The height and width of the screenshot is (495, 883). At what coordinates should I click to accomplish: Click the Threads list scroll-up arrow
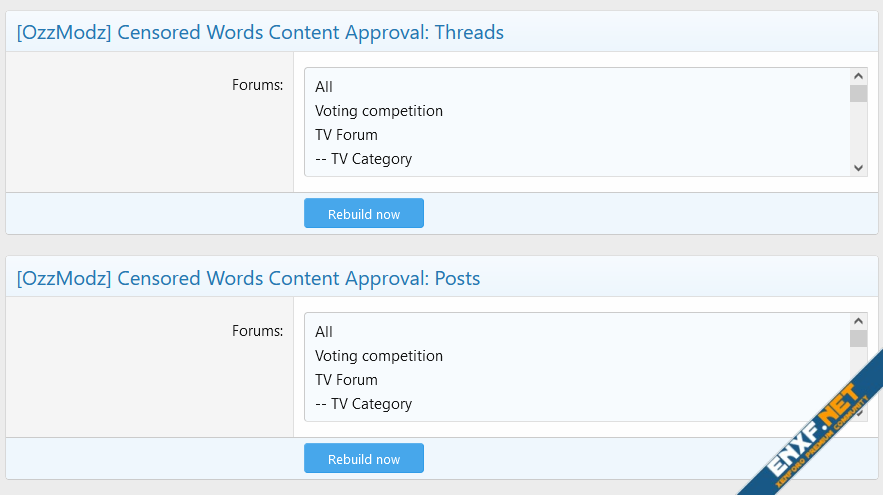[858, 76]
